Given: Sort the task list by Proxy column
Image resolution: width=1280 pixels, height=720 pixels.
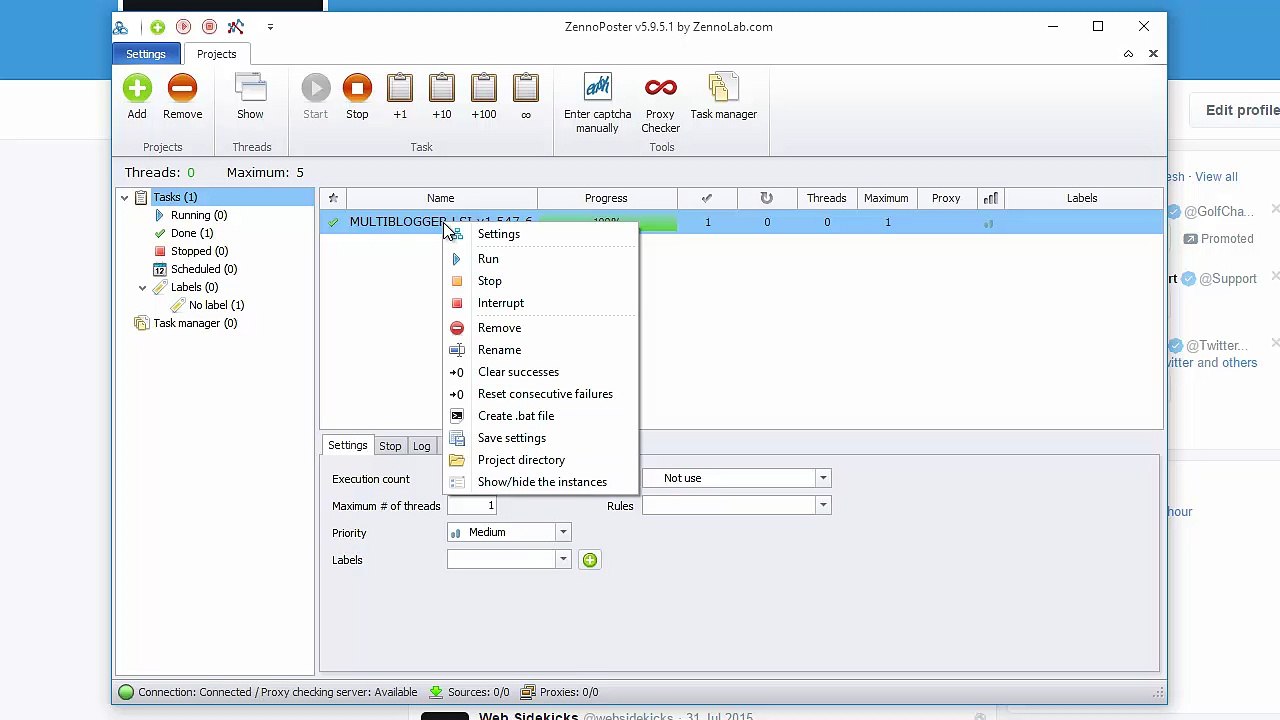Looking at the screenshot, I should (x=946, y=198).
